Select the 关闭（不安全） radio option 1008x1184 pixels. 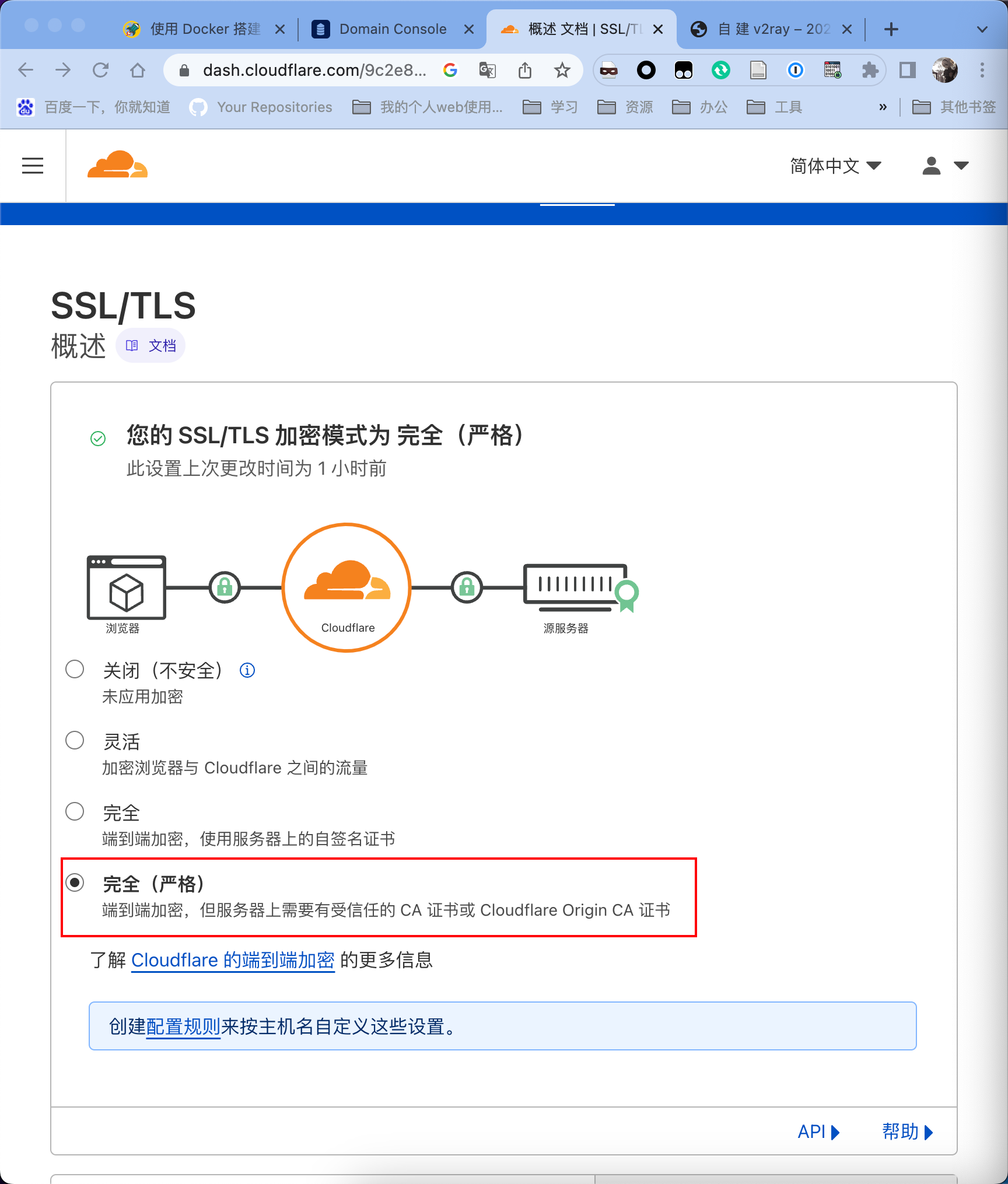[x=75, y=669]
